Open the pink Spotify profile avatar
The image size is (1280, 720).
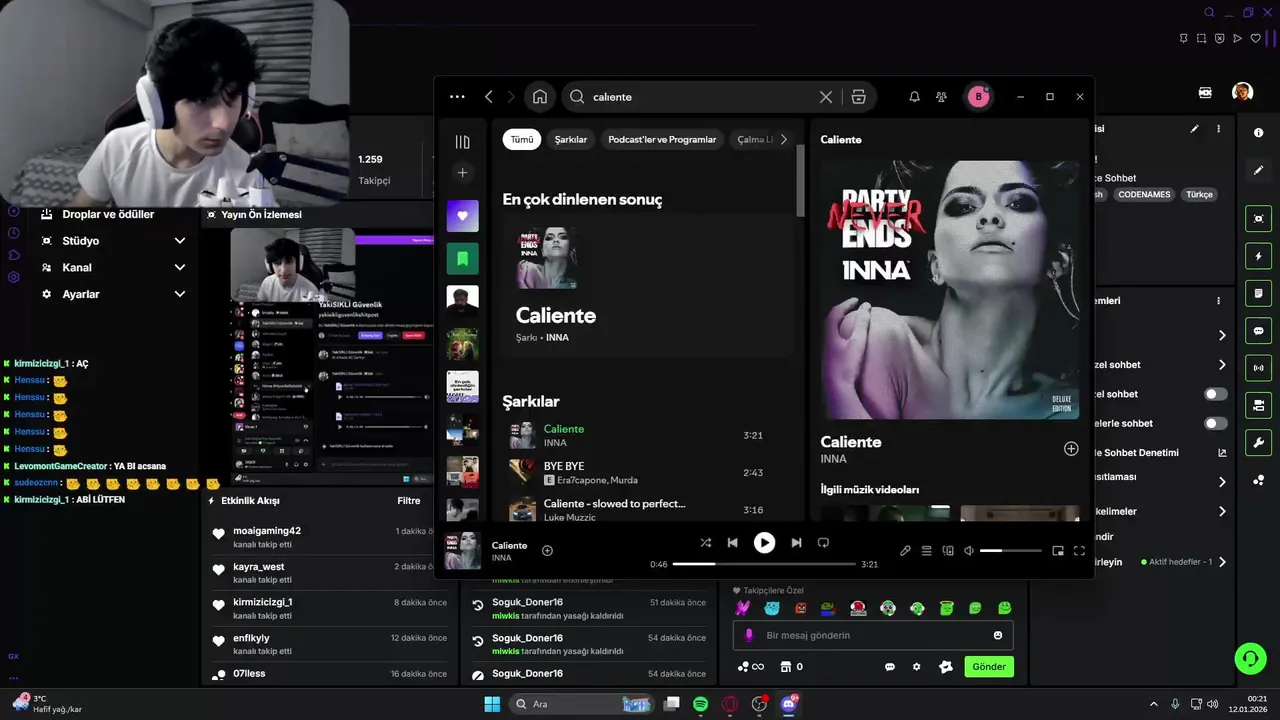coord(978,97)
